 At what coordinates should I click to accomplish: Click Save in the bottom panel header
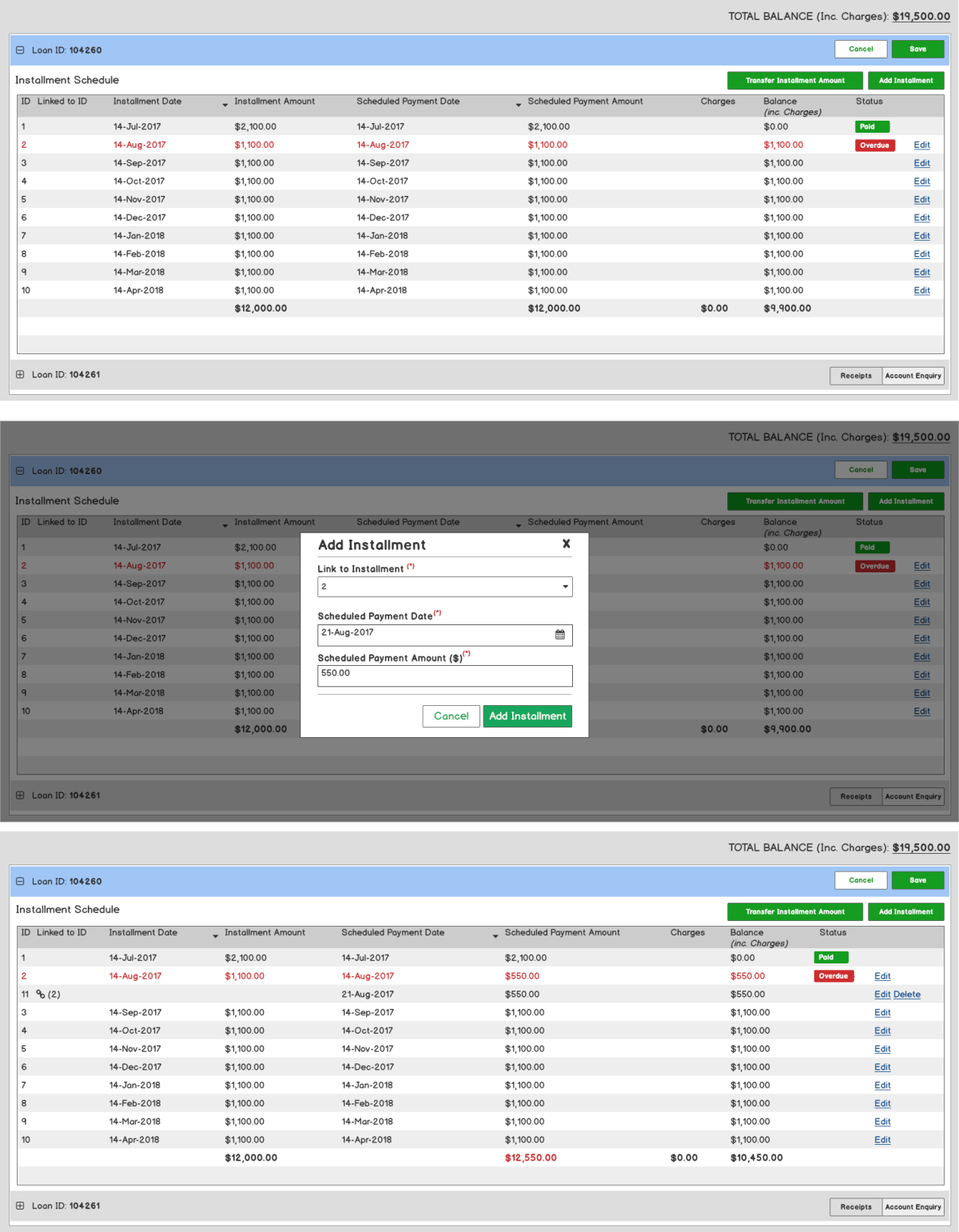918,880
